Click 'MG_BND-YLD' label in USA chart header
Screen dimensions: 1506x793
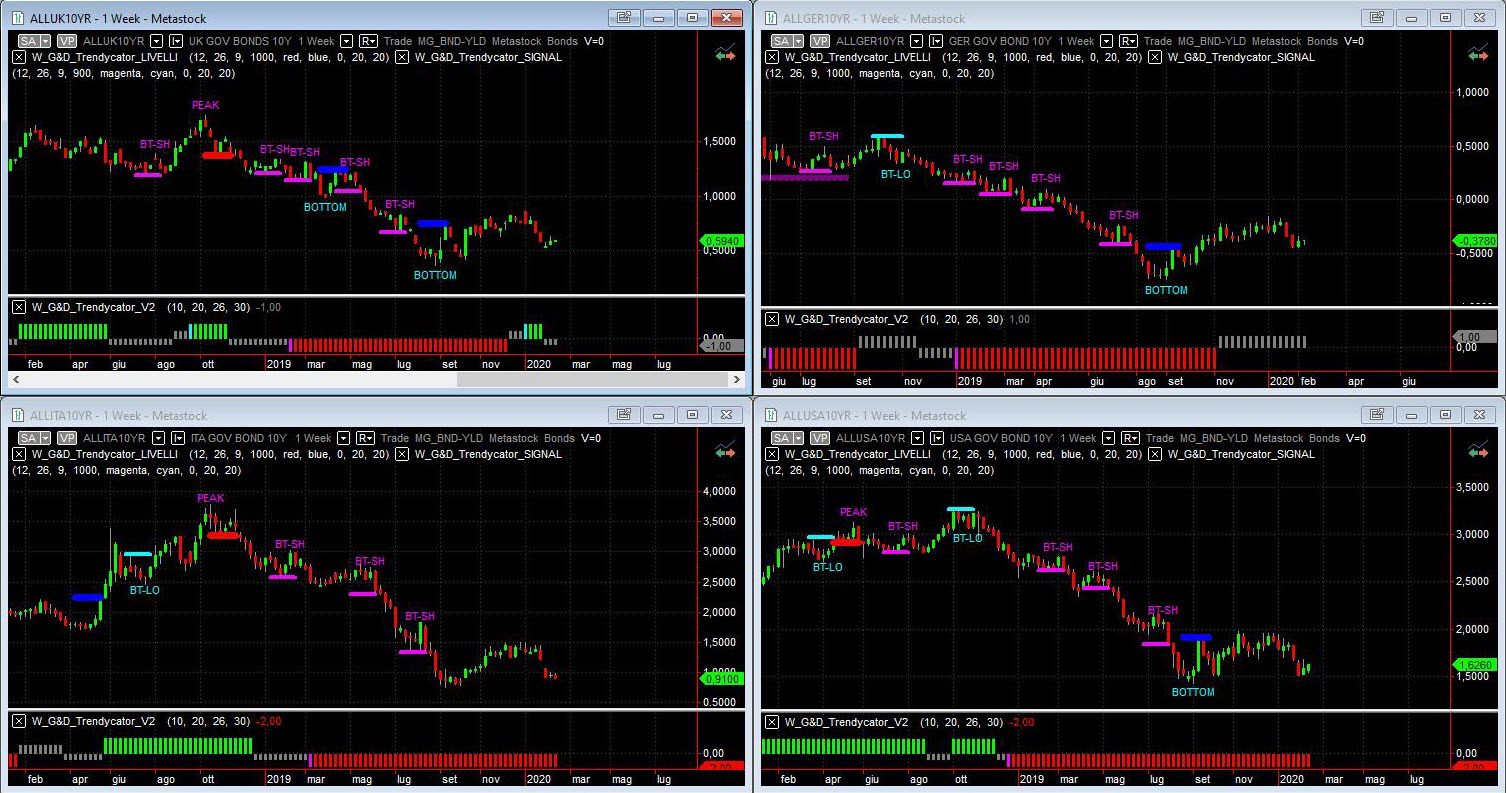coord(1213,438)
